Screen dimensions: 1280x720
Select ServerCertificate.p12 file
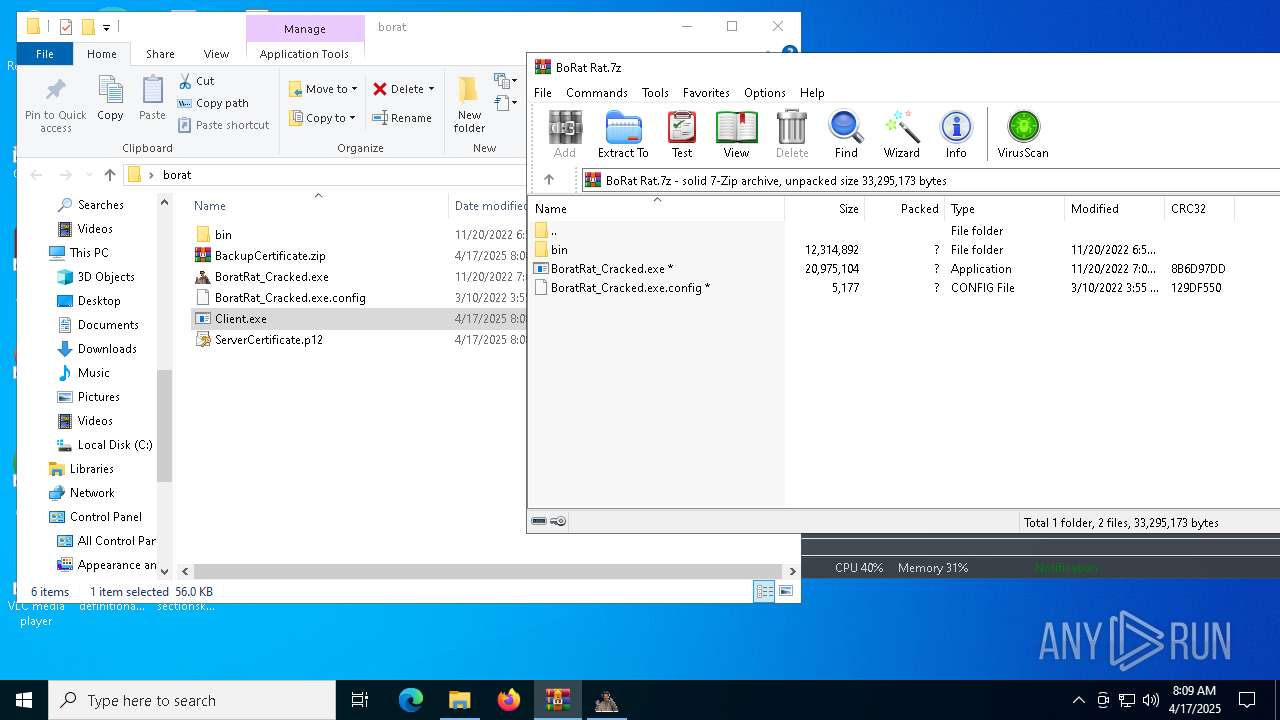pyautogui.click(x=268, y=340)
